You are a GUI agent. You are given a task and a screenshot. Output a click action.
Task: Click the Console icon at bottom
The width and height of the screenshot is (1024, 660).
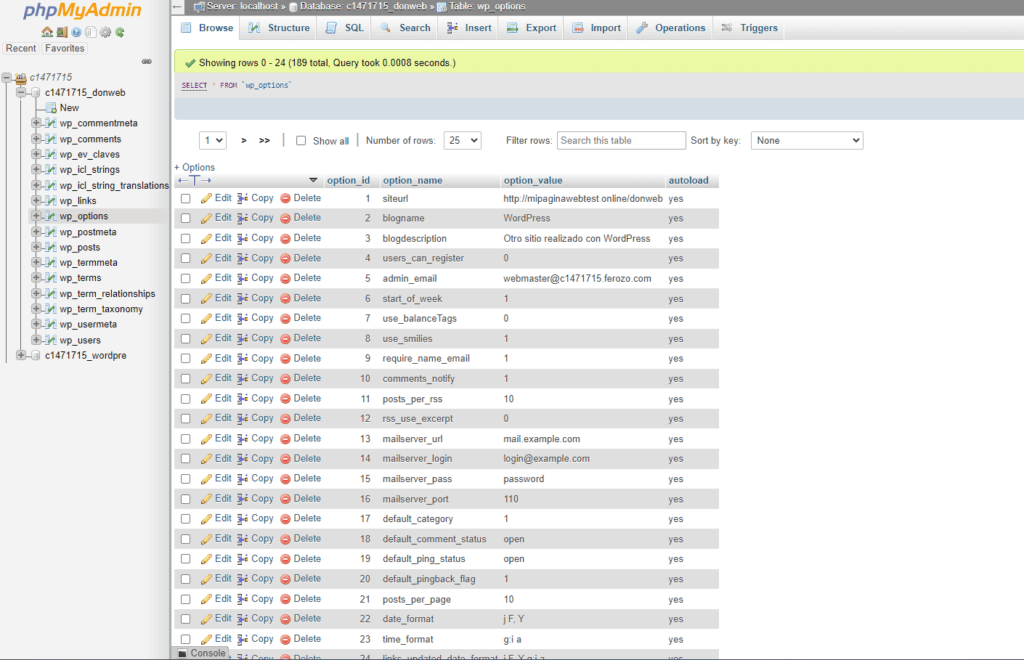(x=183, y=653)
